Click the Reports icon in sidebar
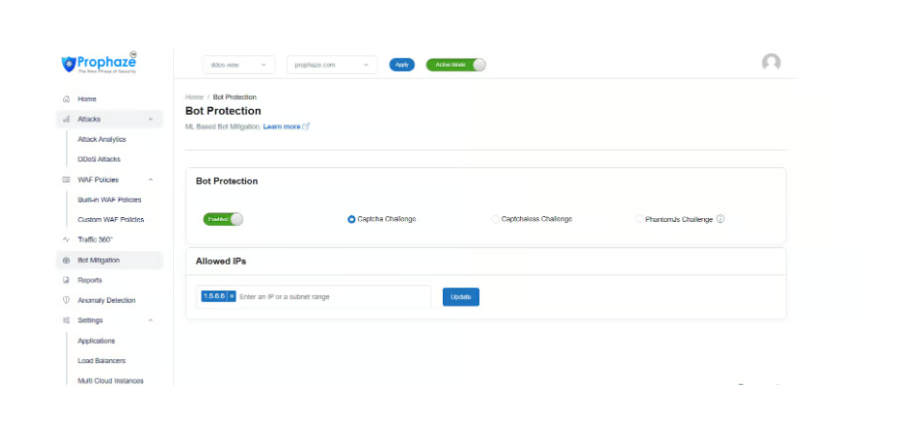The width and height of the screenshot is (912, 421). pyautogui.click(x=66, y=280)
